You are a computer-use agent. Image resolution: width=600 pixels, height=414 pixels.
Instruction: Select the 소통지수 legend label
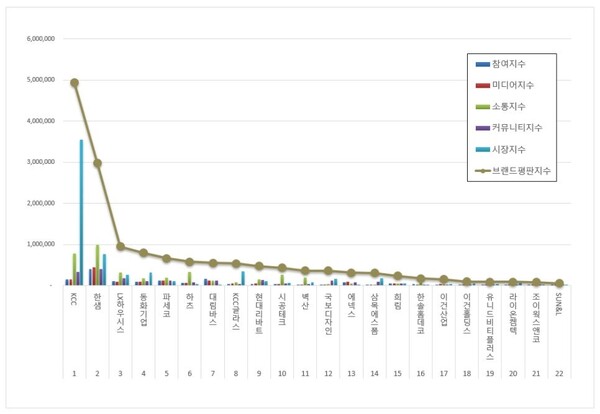point(508,106)
